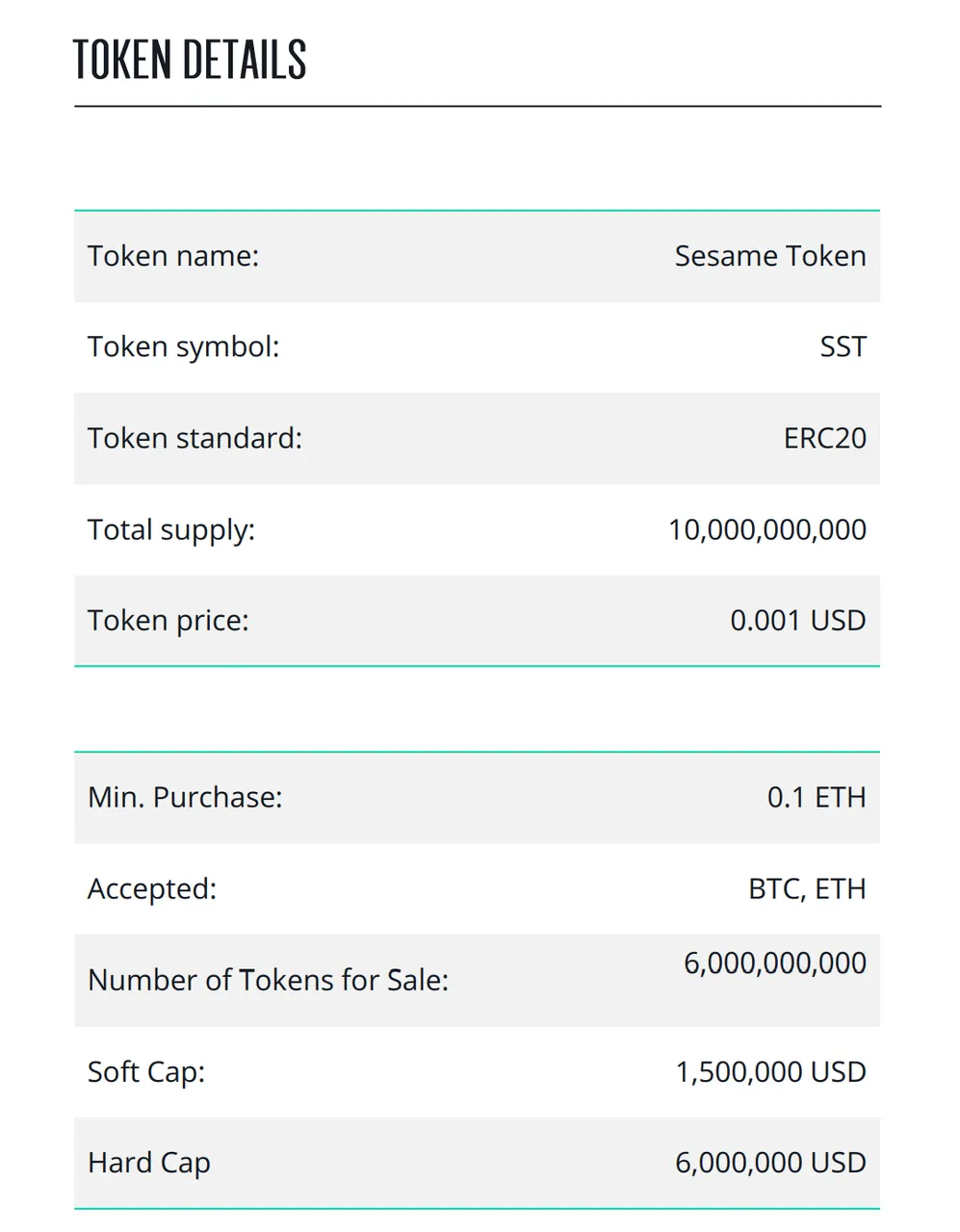Select the Accepted label
960x1232 pixels.
point(152,889)
